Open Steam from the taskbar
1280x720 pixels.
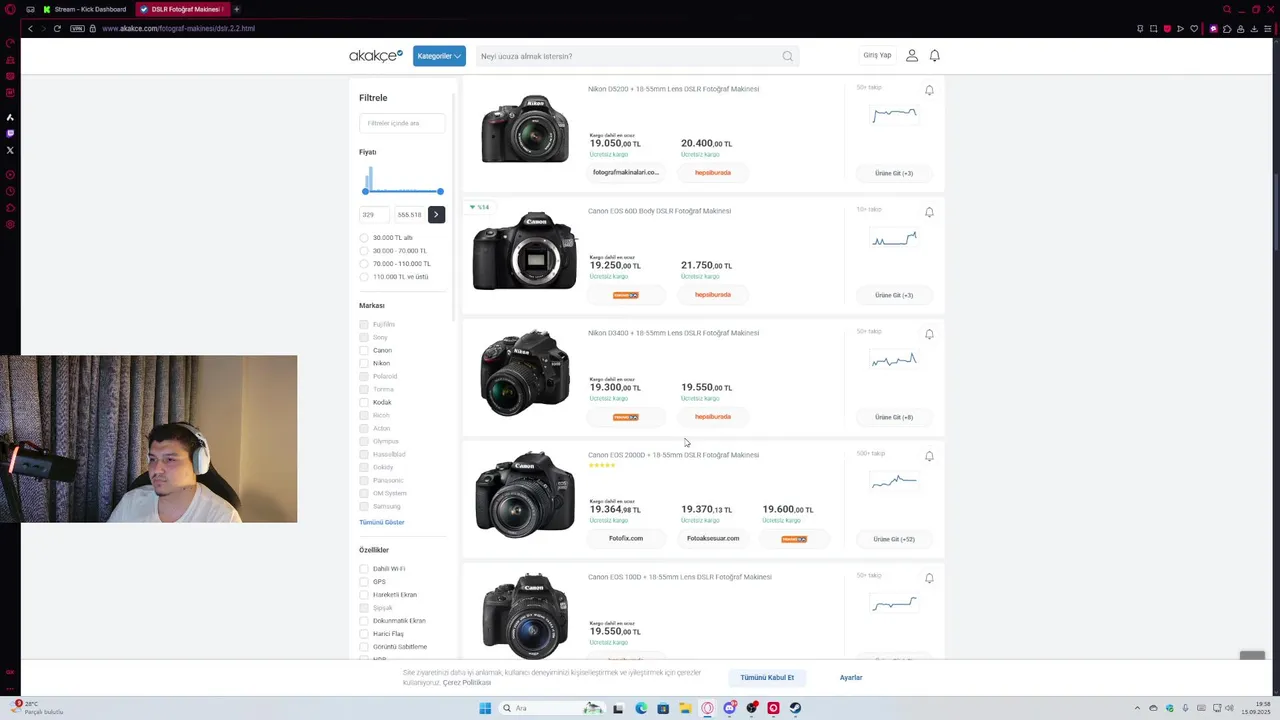[796, 708]
